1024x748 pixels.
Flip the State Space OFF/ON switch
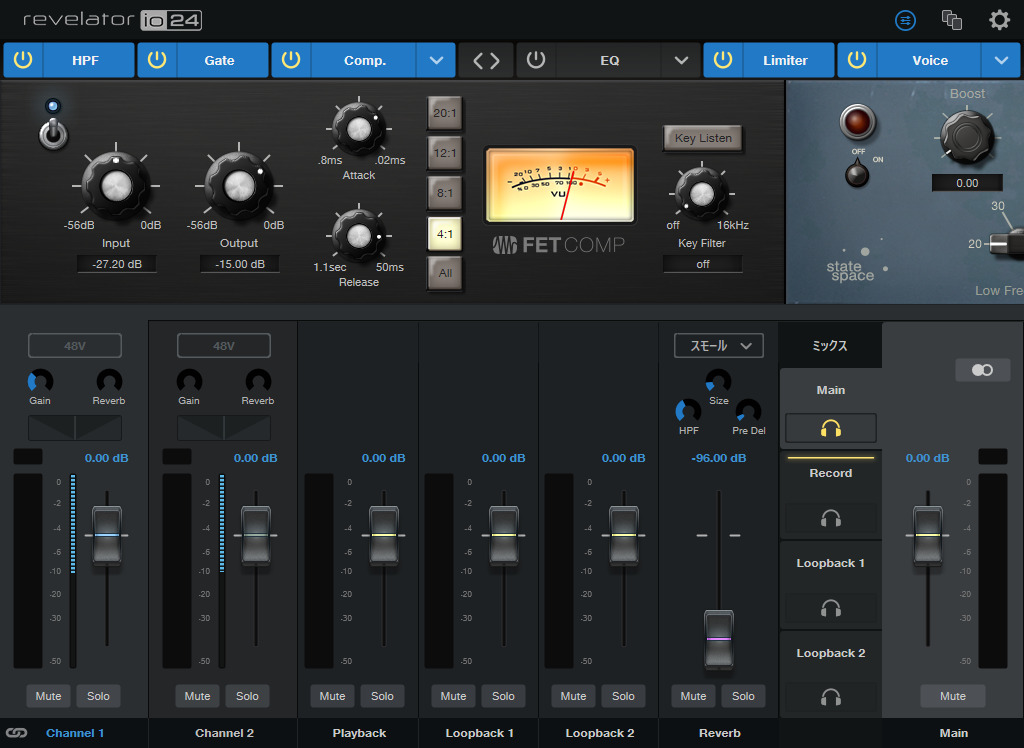click(857, 174)
